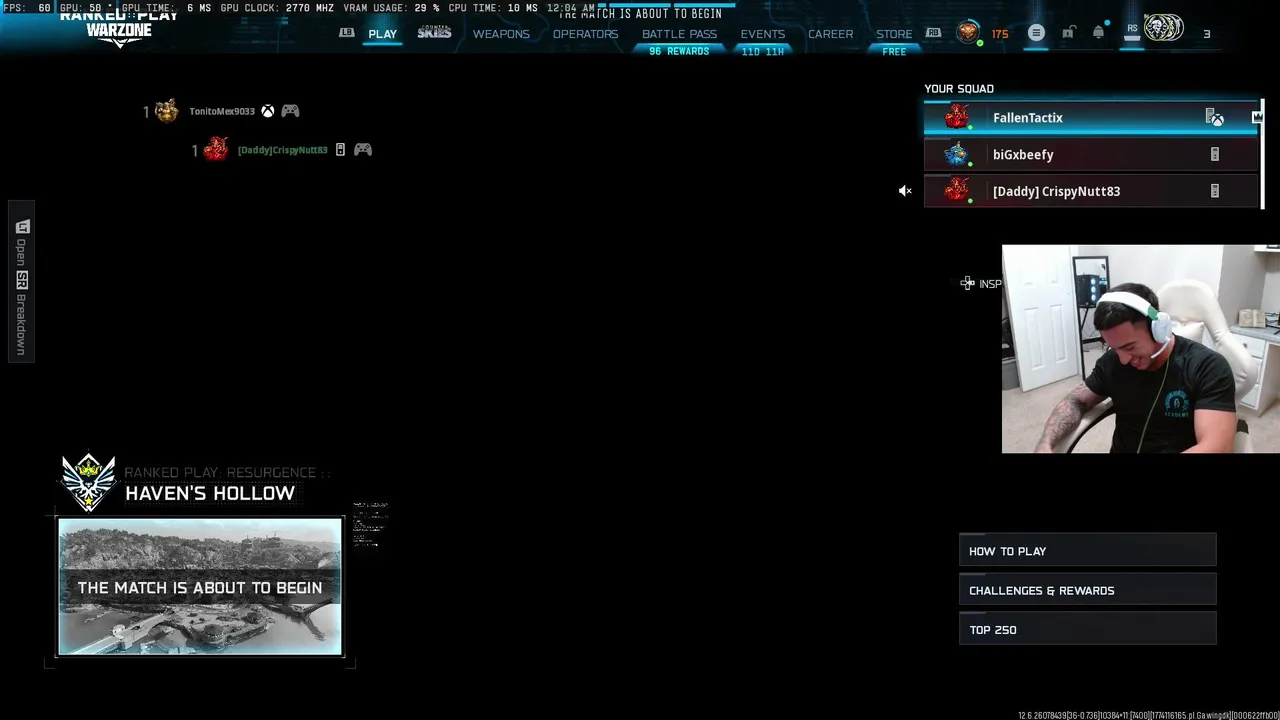Click the YOUR SQUAD heading
1280x720 pixels.
959,89
